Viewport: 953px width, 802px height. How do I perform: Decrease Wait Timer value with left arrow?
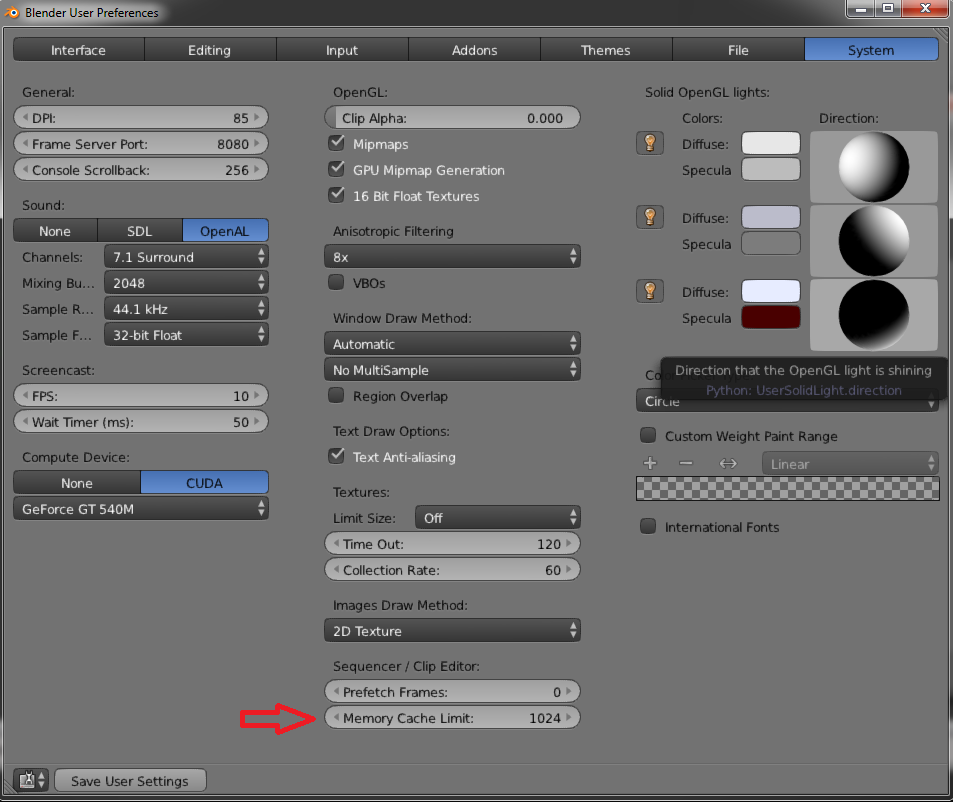click(x=25, y=422)
